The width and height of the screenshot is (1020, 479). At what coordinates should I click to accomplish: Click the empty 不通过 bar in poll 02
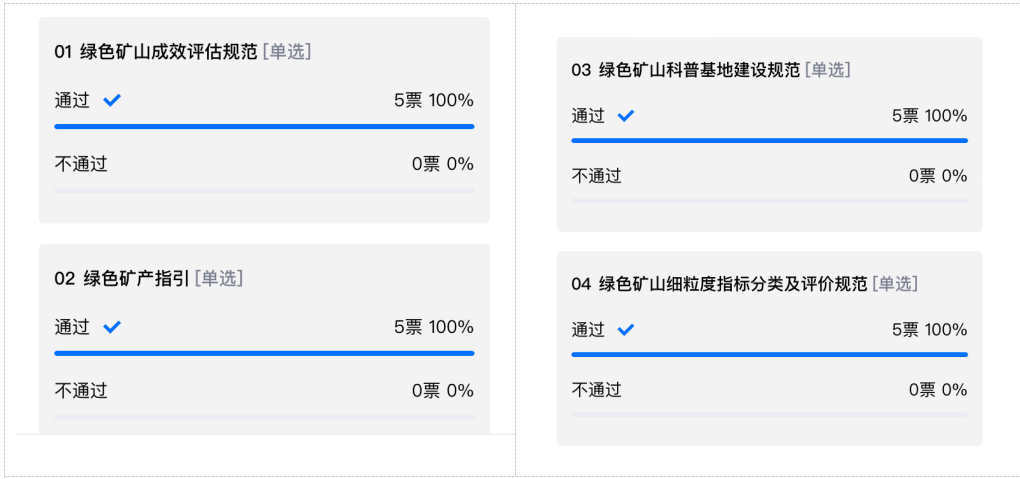tap(264, 417)
